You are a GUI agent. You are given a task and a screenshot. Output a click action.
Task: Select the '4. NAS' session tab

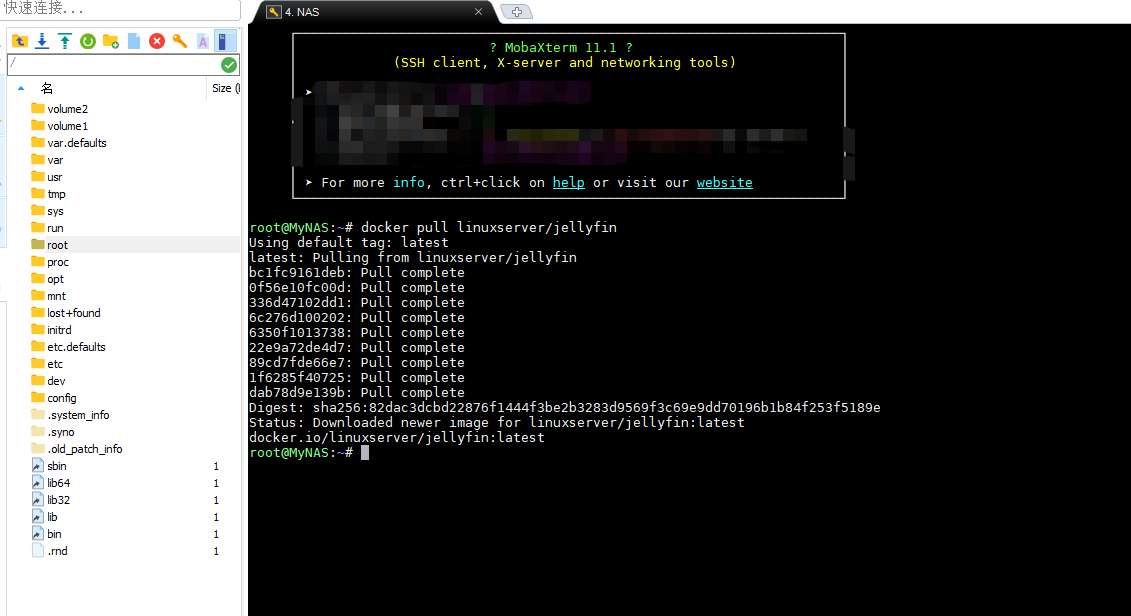(374, 12)
